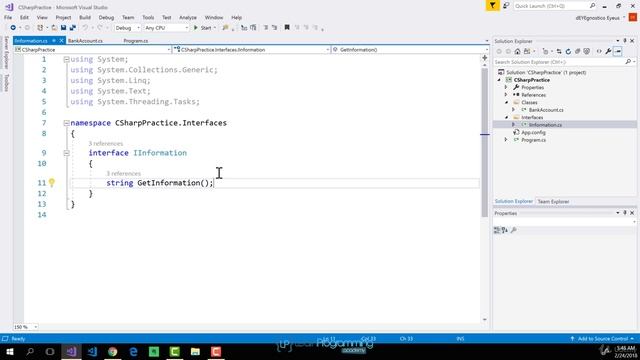This screenshot has height=360, width=640.
Task: Click the 3 references CodeLens above GetInformation
Action: [x=124, y=173]
